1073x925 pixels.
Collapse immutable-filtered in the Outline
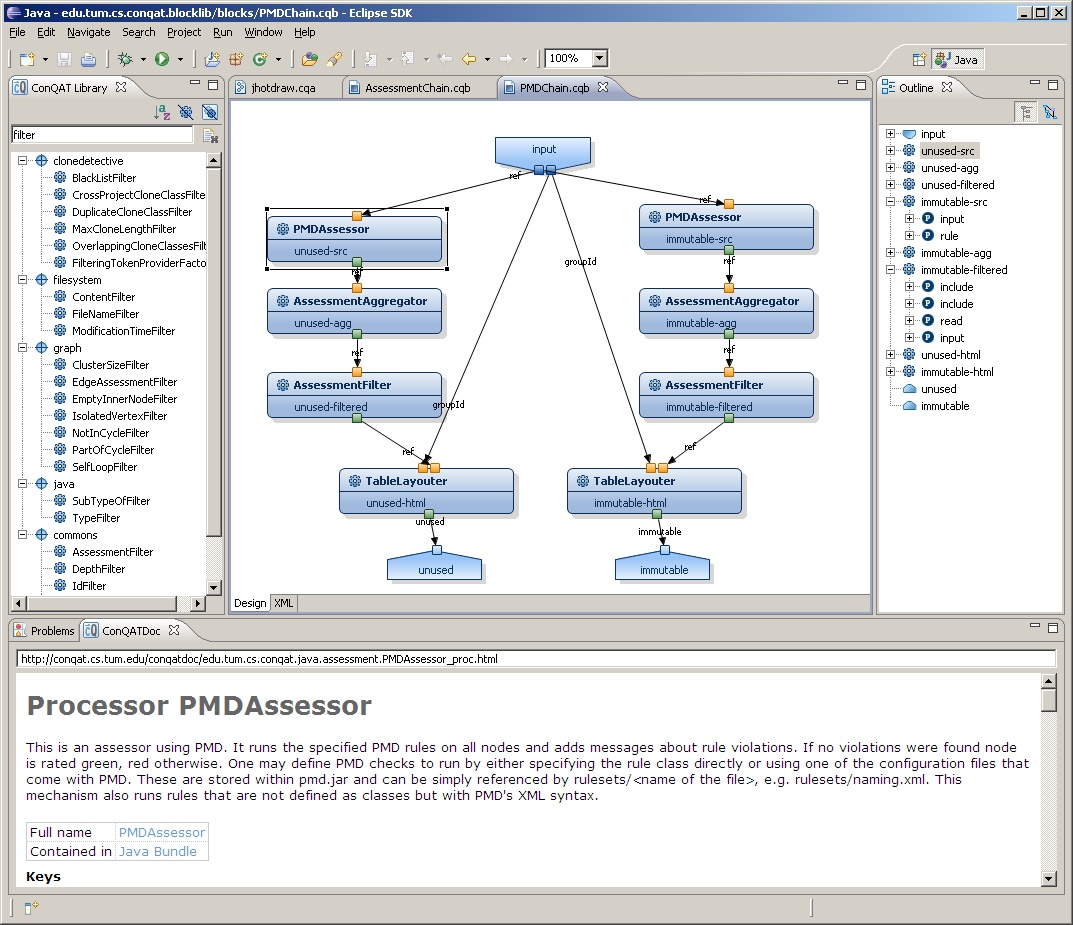point(890,270)
